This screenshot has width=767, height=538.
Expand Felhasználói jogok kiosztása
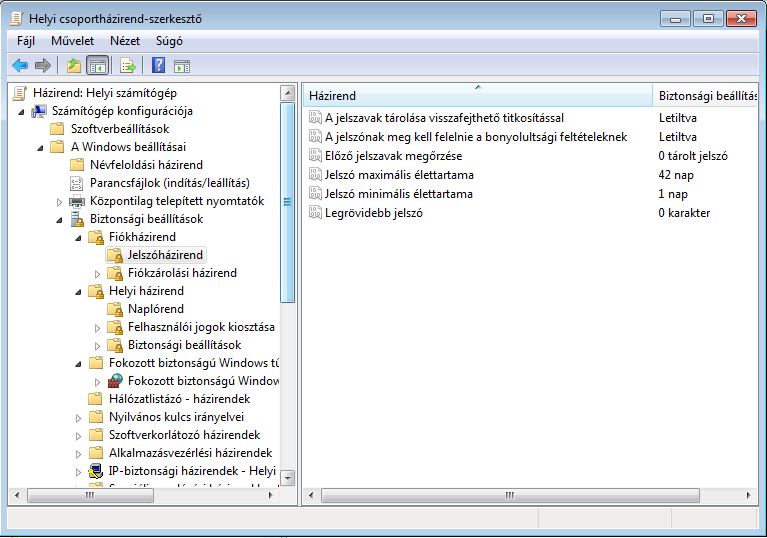pyautogui.click(x=98, y=328)
